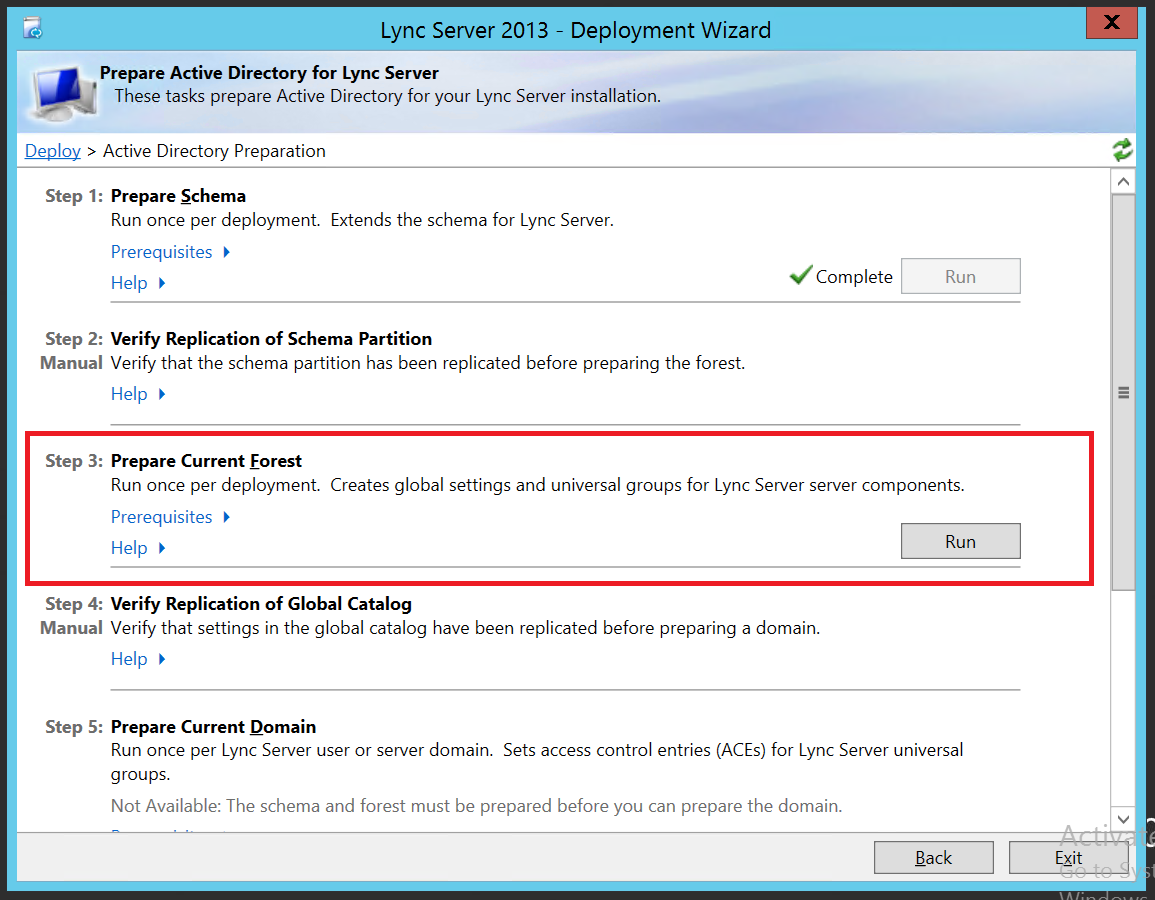This screenshot has width=1155, height=900.
Task: Click the scrollbar up arrow
Action: click(1123, 181)
